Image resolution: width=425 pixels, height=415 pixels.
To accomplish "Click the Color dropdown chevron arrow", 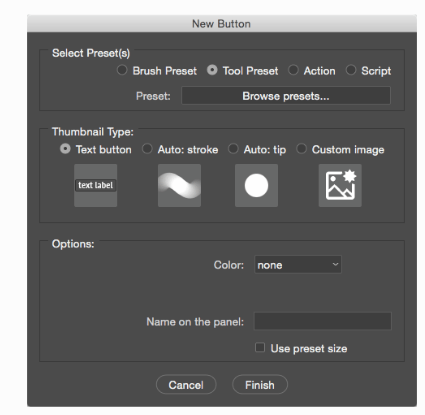I will [335, 264].
